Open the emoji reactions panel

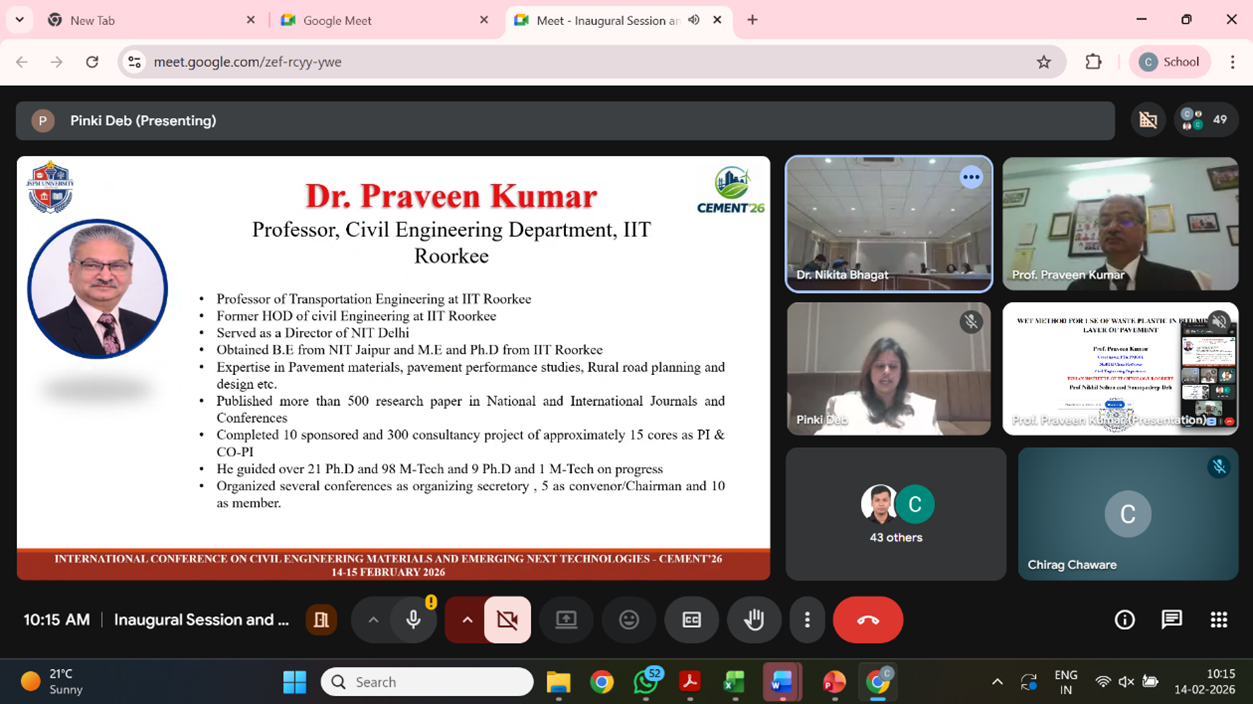point(629,620)
